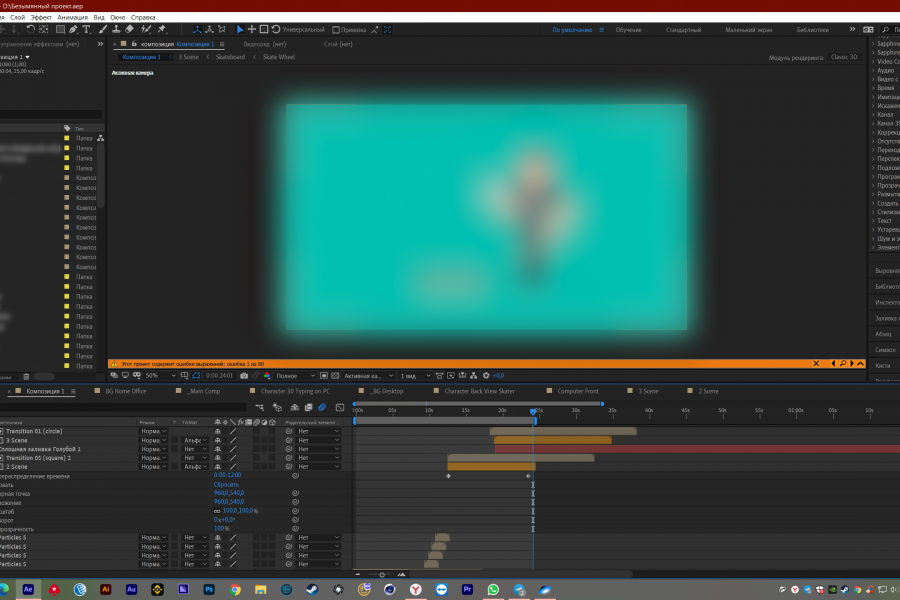Open the Справка menu

click(x=143, y=17)
